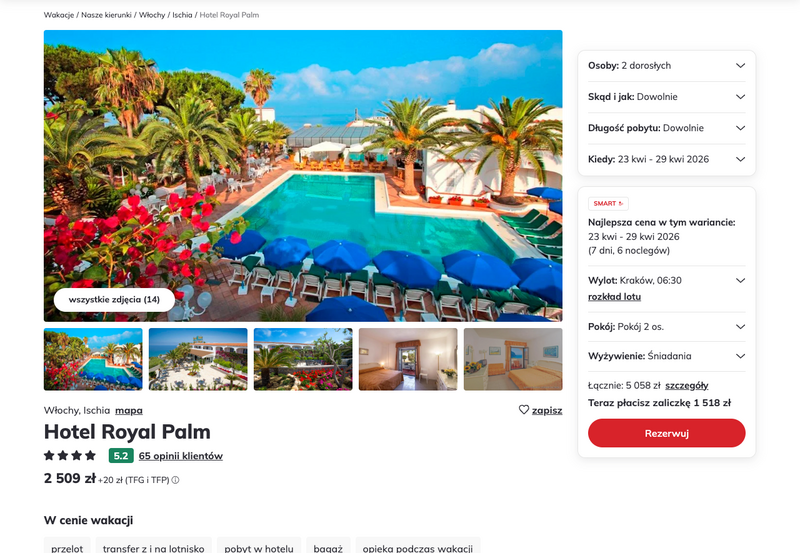Open the mapa link next to Ischia
Image resolution: width=800 pixels, height=553 pixels.
coord(129,410)
